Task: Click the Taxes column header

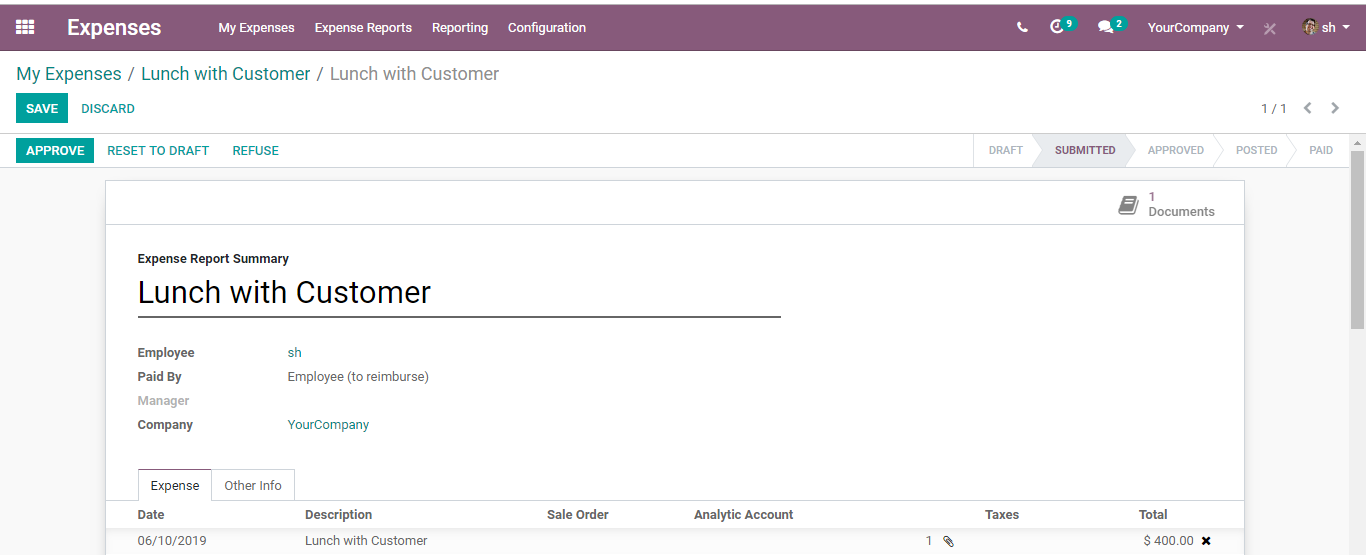Action: pyautogui.click(x=1002, y=515)
